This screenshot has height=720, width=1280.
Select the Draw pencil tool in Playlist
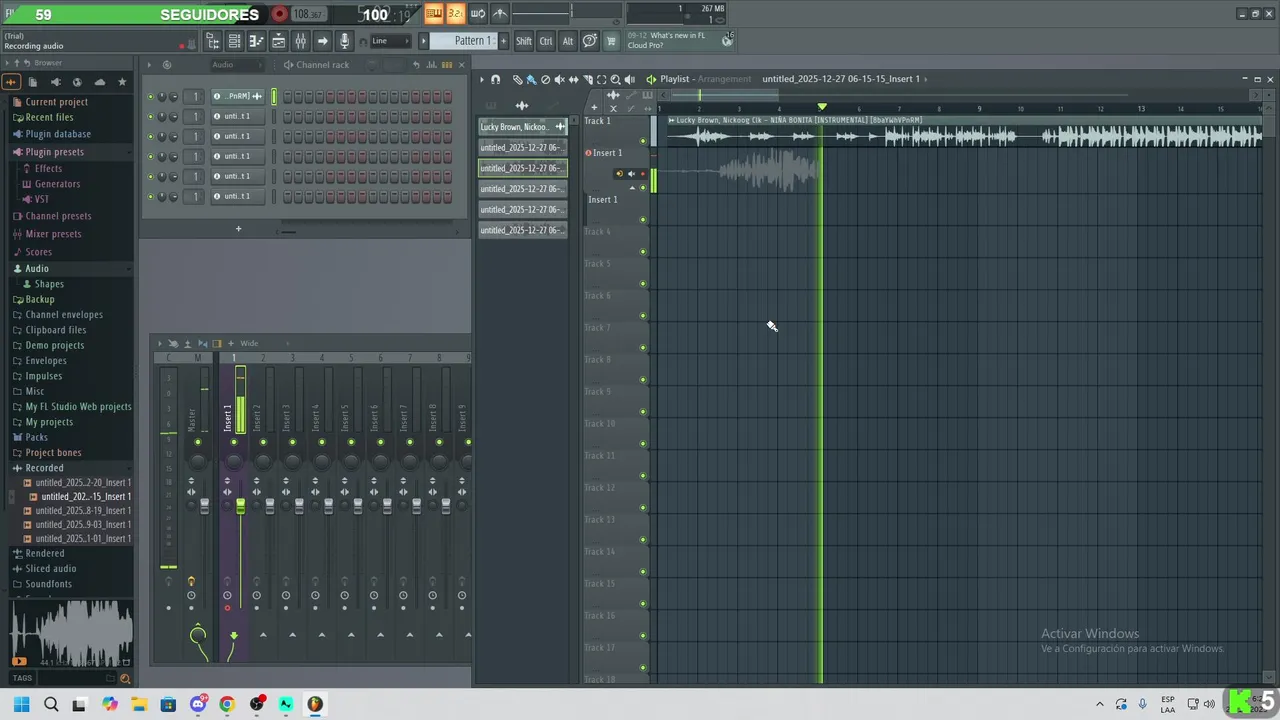[x=517, y=79]
